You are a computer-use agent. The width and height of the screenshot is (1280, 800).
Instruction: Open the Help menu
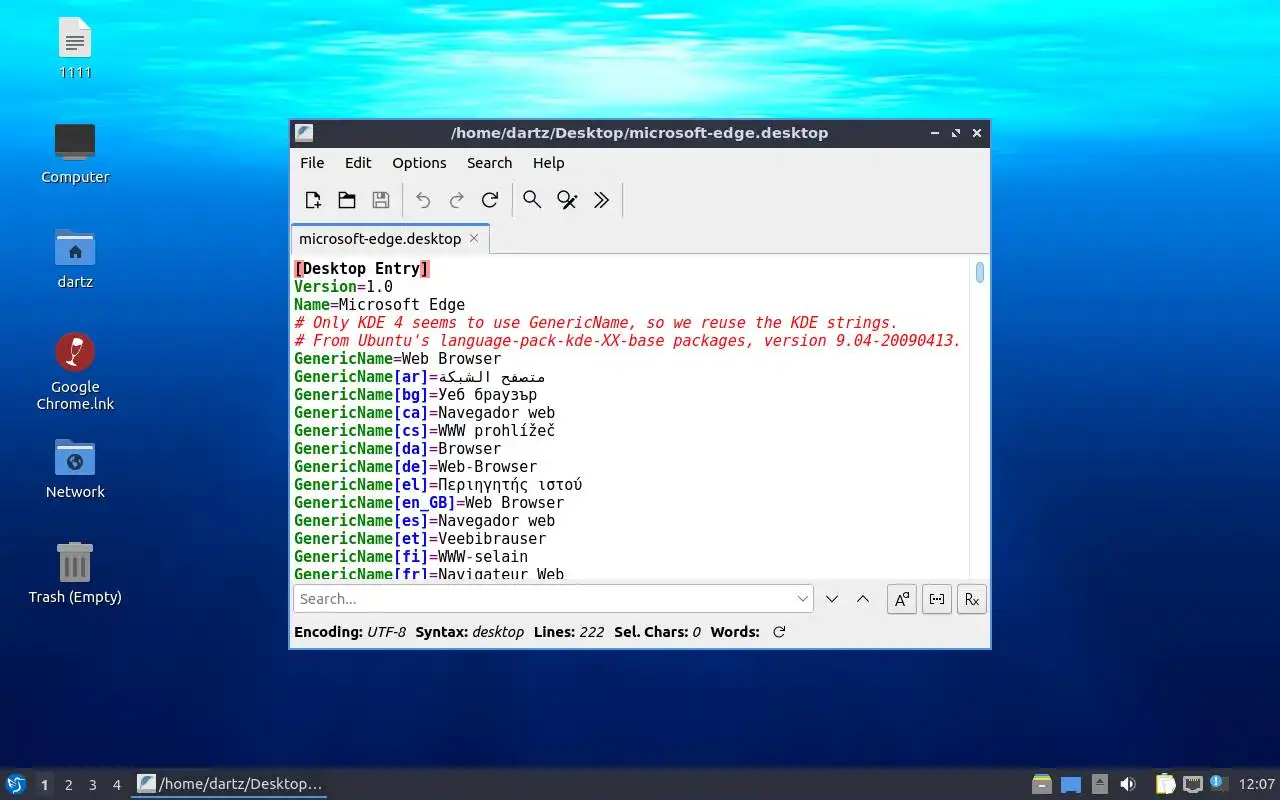pos(548,163)
